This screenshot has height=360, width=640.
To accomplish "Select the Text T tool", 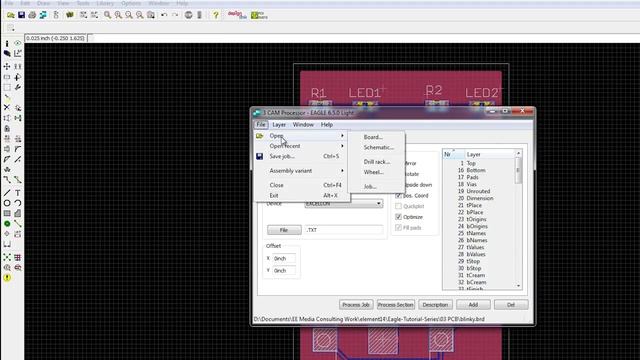I will pyautogui.click(x=18, y=193).
